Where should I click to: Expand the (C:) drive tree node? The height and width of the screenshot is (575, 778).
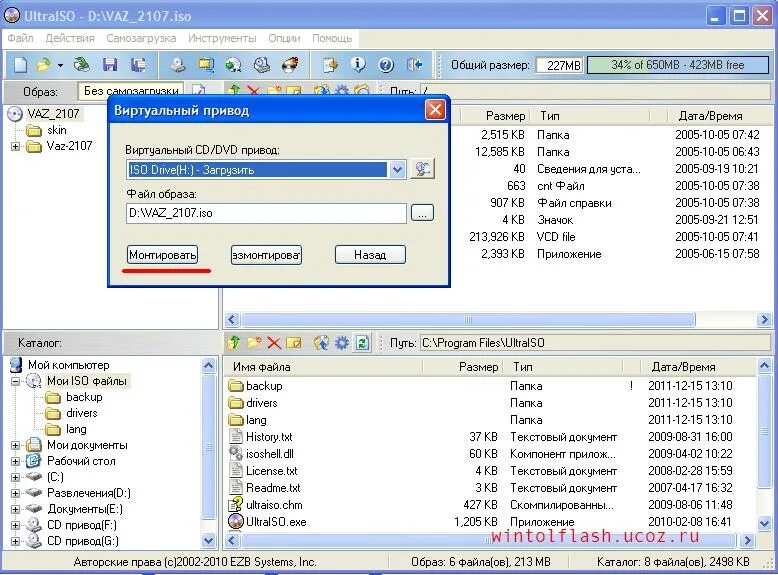15,477
